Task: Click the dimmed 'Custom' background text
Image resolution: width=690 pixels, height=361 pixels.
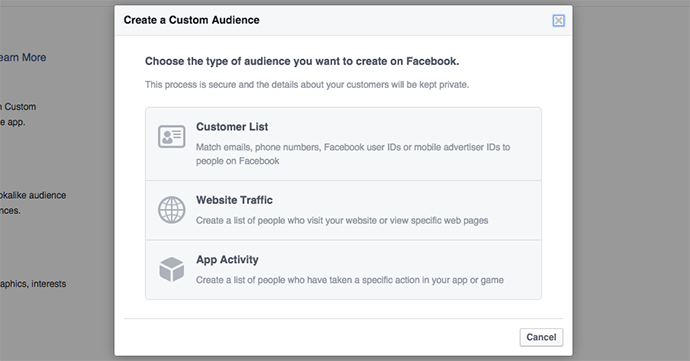Action: [20, 107]
